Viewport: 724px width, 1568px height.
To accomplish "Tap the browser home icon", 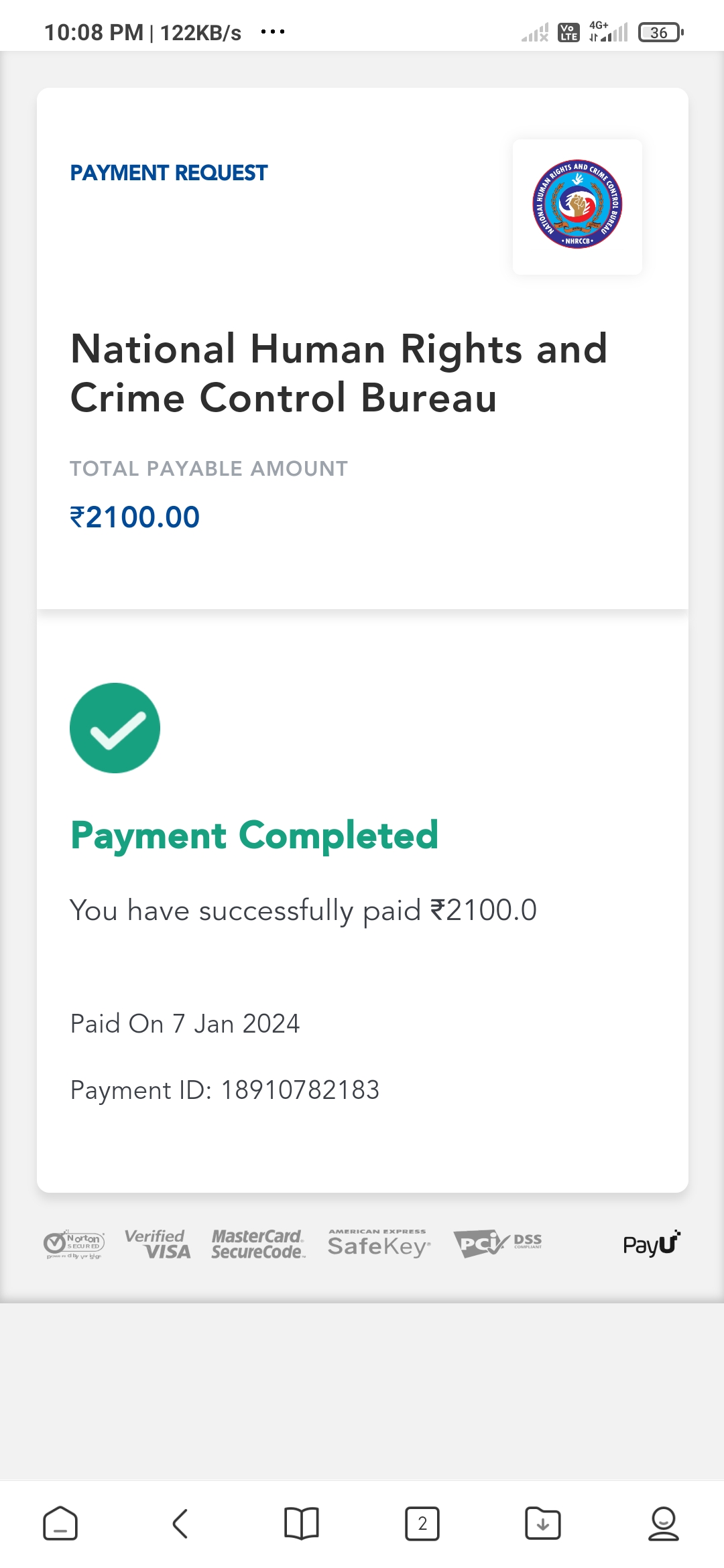I will pos(60,1524).
